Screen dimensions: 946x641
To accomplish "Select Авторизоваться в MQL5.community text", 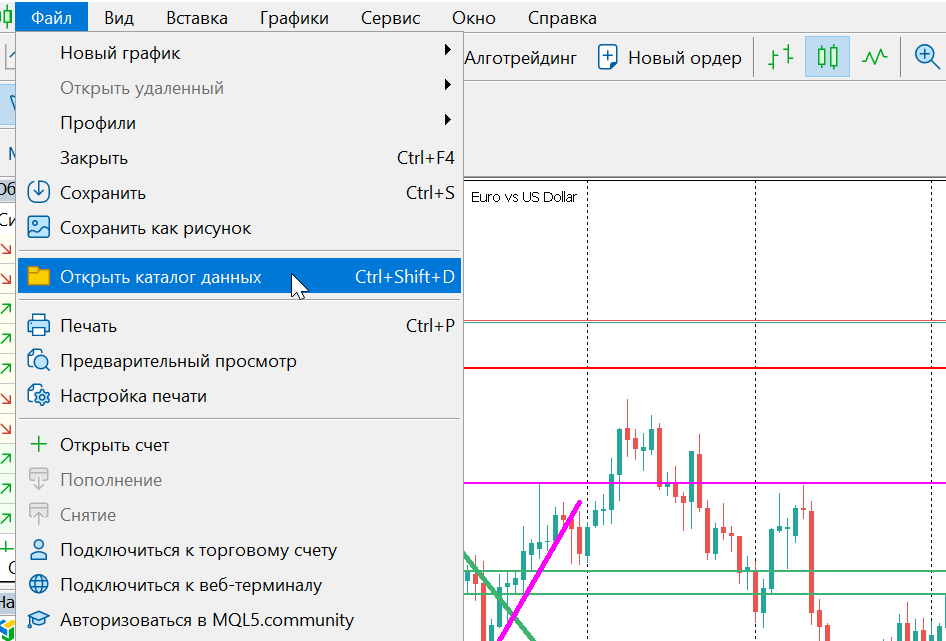I will click(207, 620).
